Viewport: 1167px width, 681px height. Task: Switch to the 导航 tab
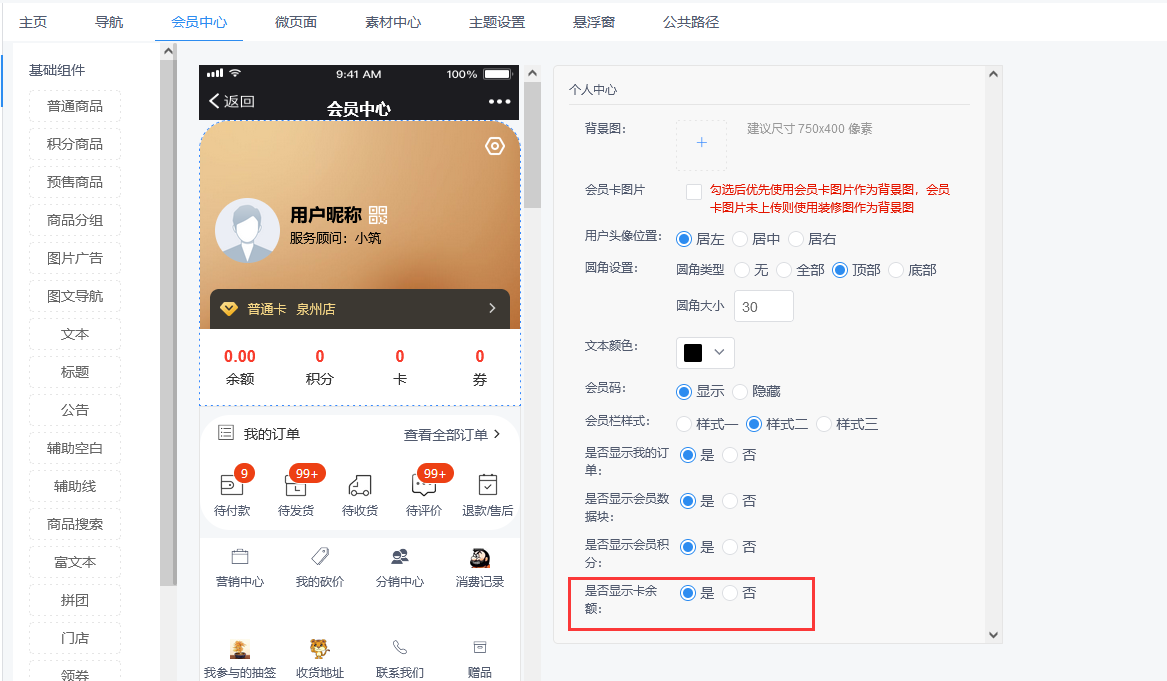click(x=109, y=22)
